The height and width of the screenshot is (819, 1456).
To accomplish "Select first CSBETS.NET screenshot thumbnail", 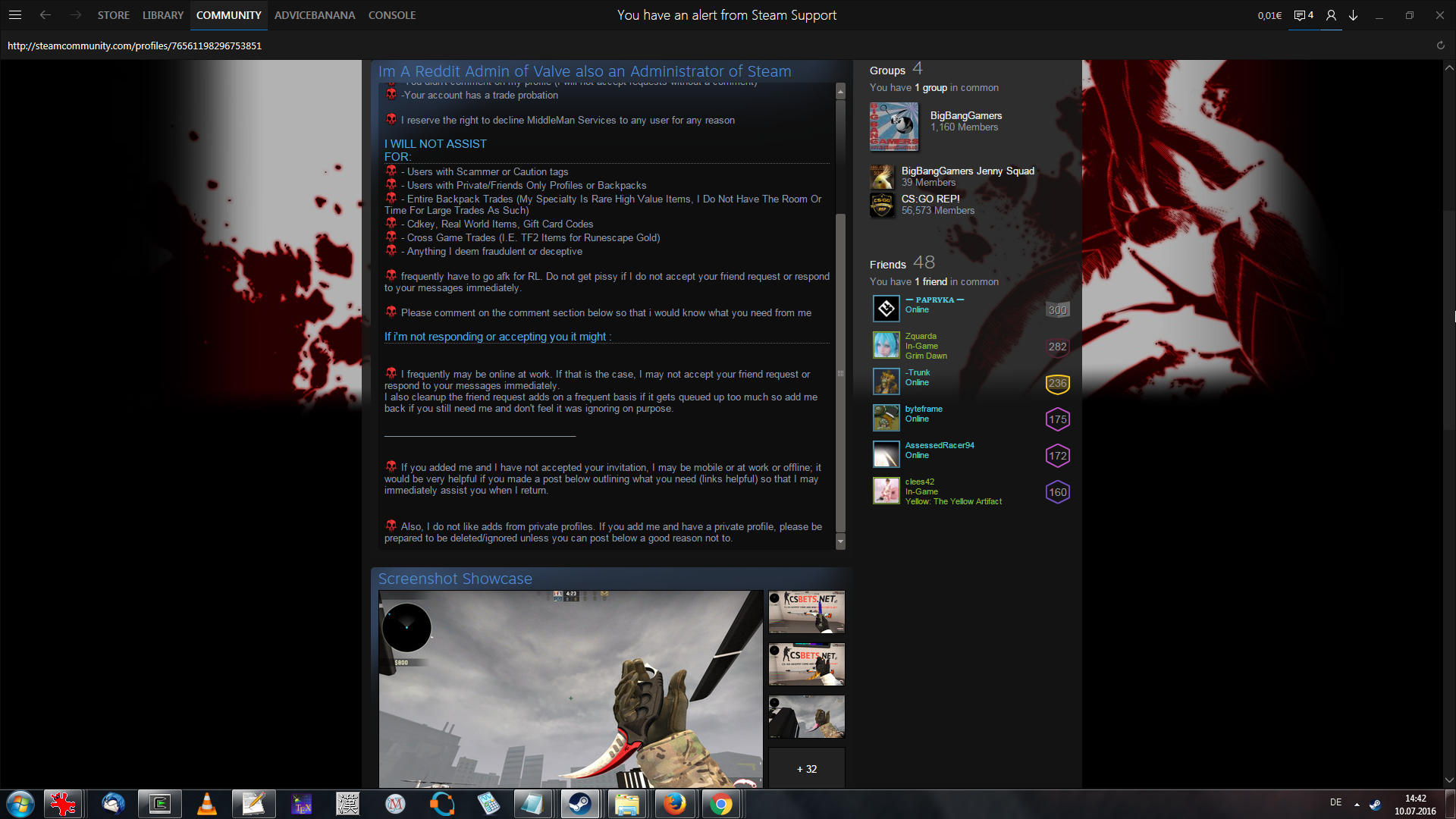I will tap(806, 612).
